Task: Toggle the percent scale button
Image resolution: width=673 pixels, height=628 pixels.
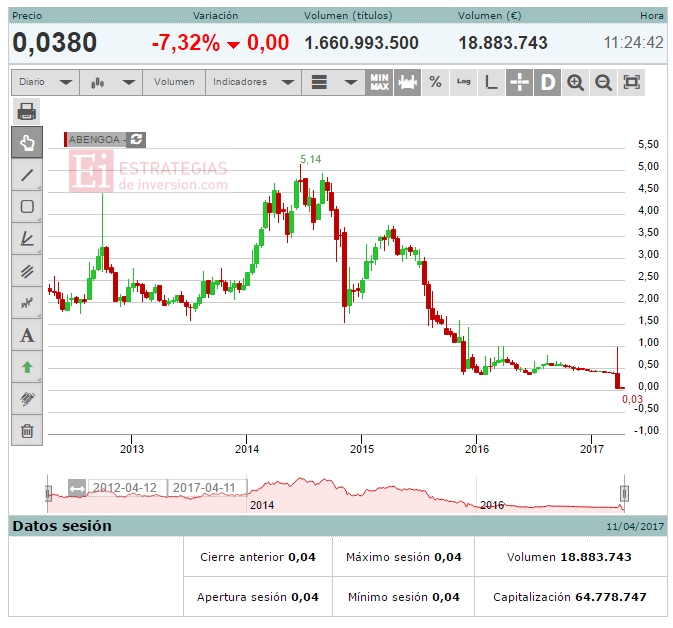Action: tap(435, 82)
